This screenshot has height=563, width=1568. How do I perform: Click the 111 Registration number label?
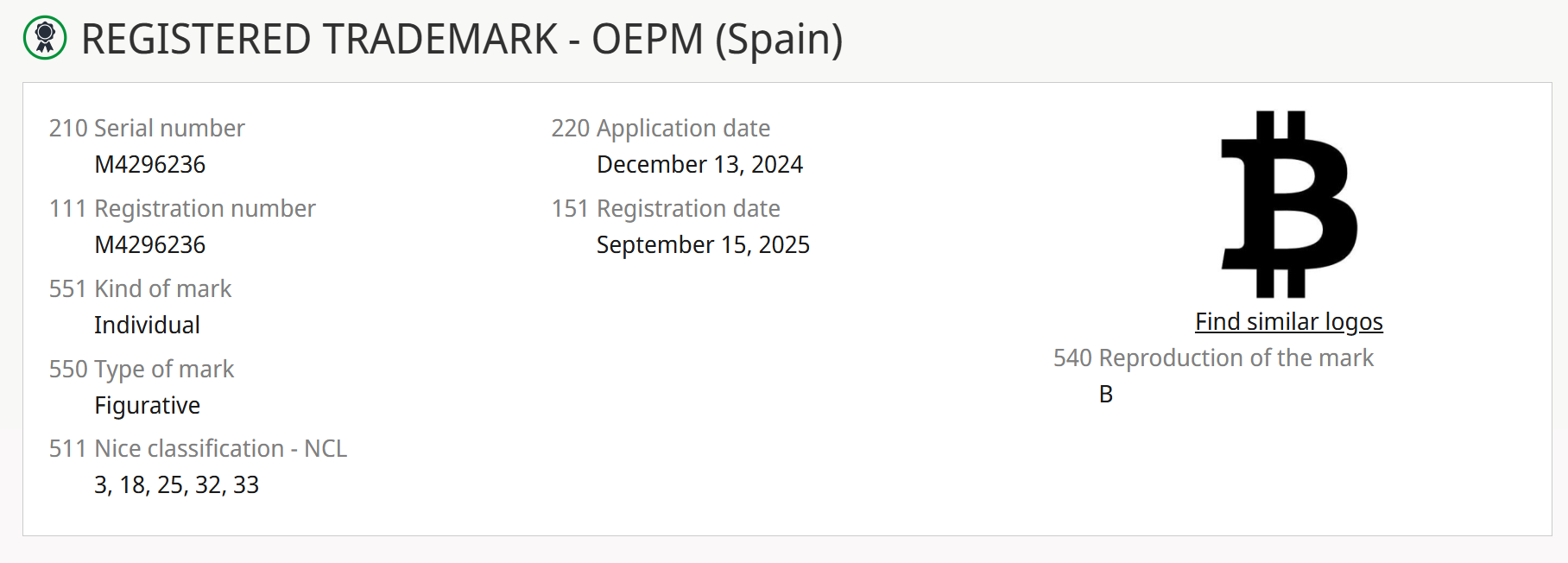pyautogui.click(x=182, y=209)
